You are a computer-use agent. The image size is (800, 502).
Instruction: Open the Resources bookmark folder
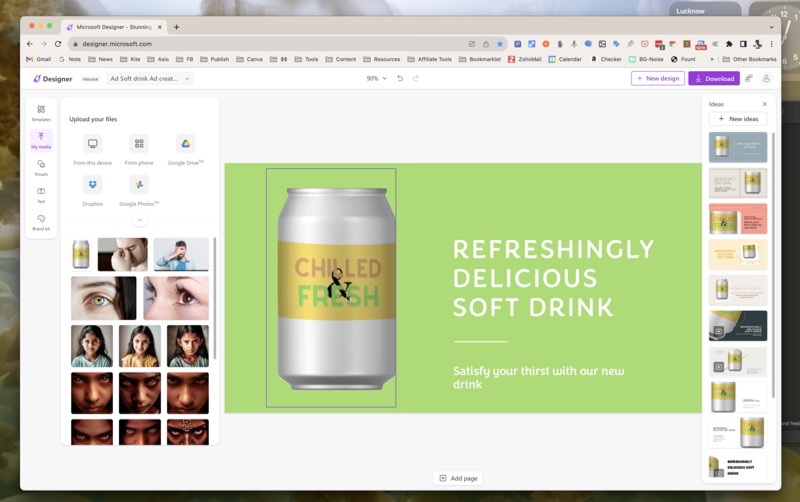click(x=382, y=59)
